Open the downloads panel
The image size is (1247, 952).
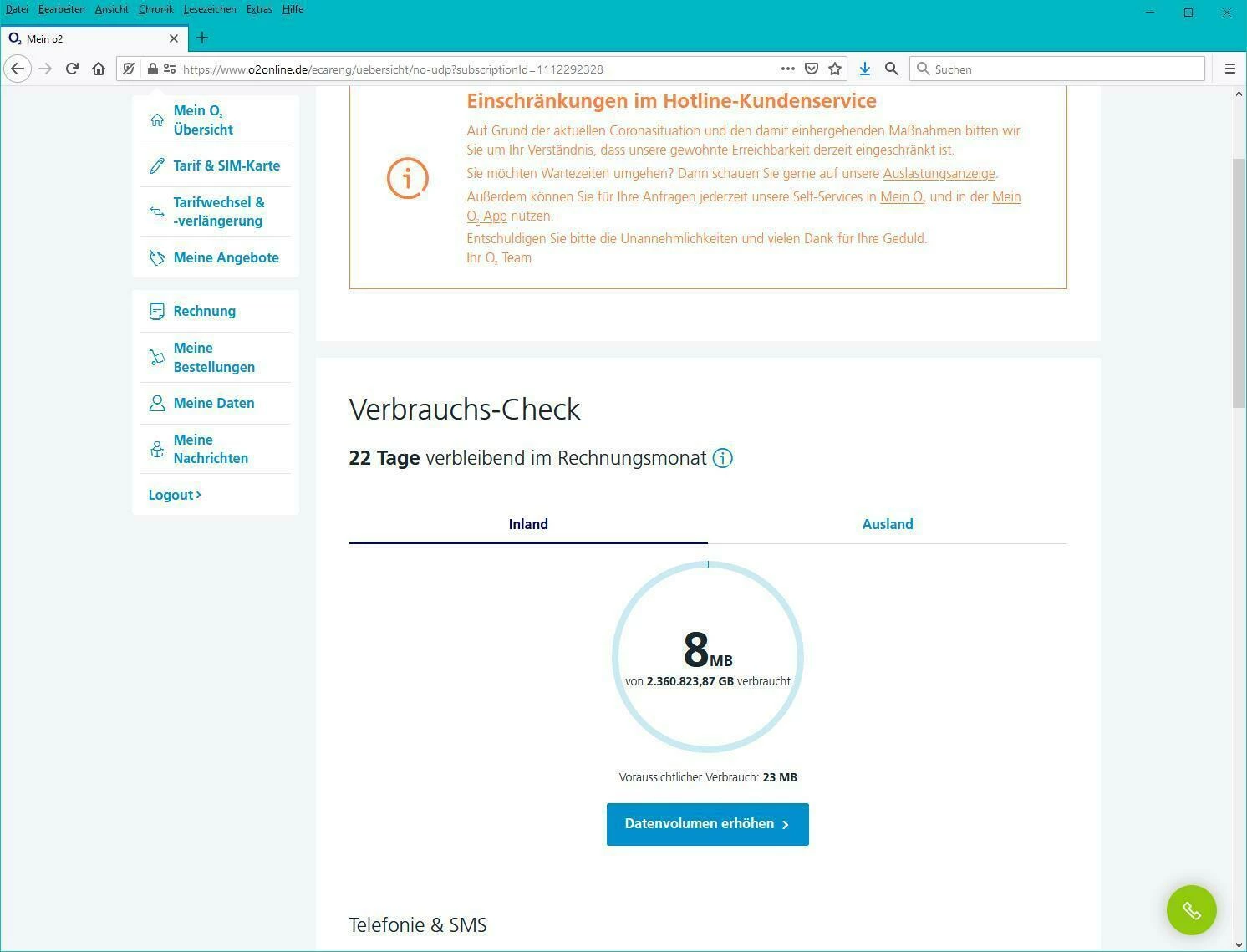click(x=865, y=69)
